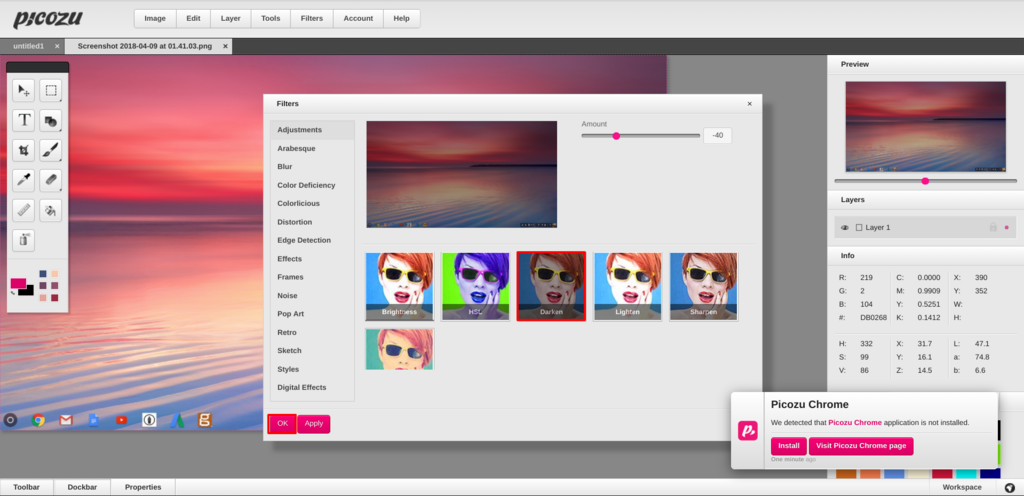
Task: Click the Picozu Chrome notification icon
Action: point(747,431)
